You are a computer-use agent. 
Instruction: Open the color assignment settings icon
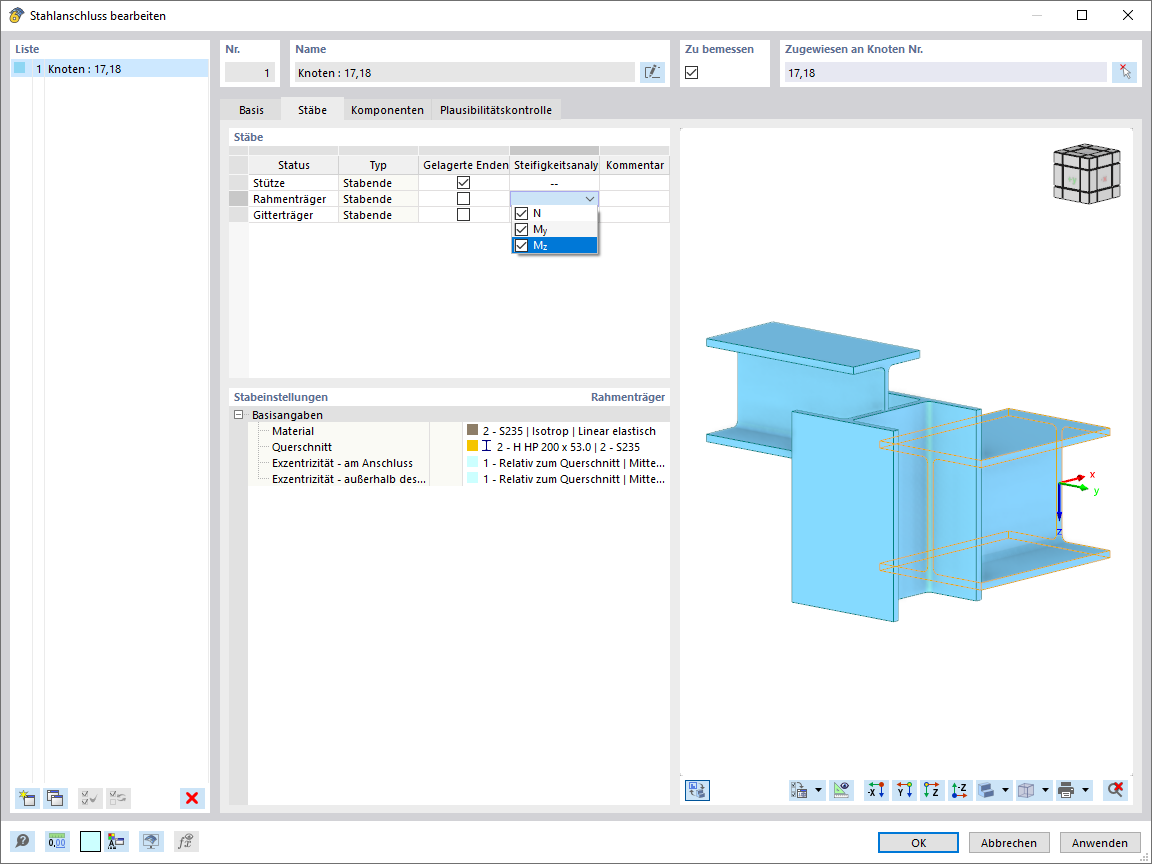click(116, 842)
